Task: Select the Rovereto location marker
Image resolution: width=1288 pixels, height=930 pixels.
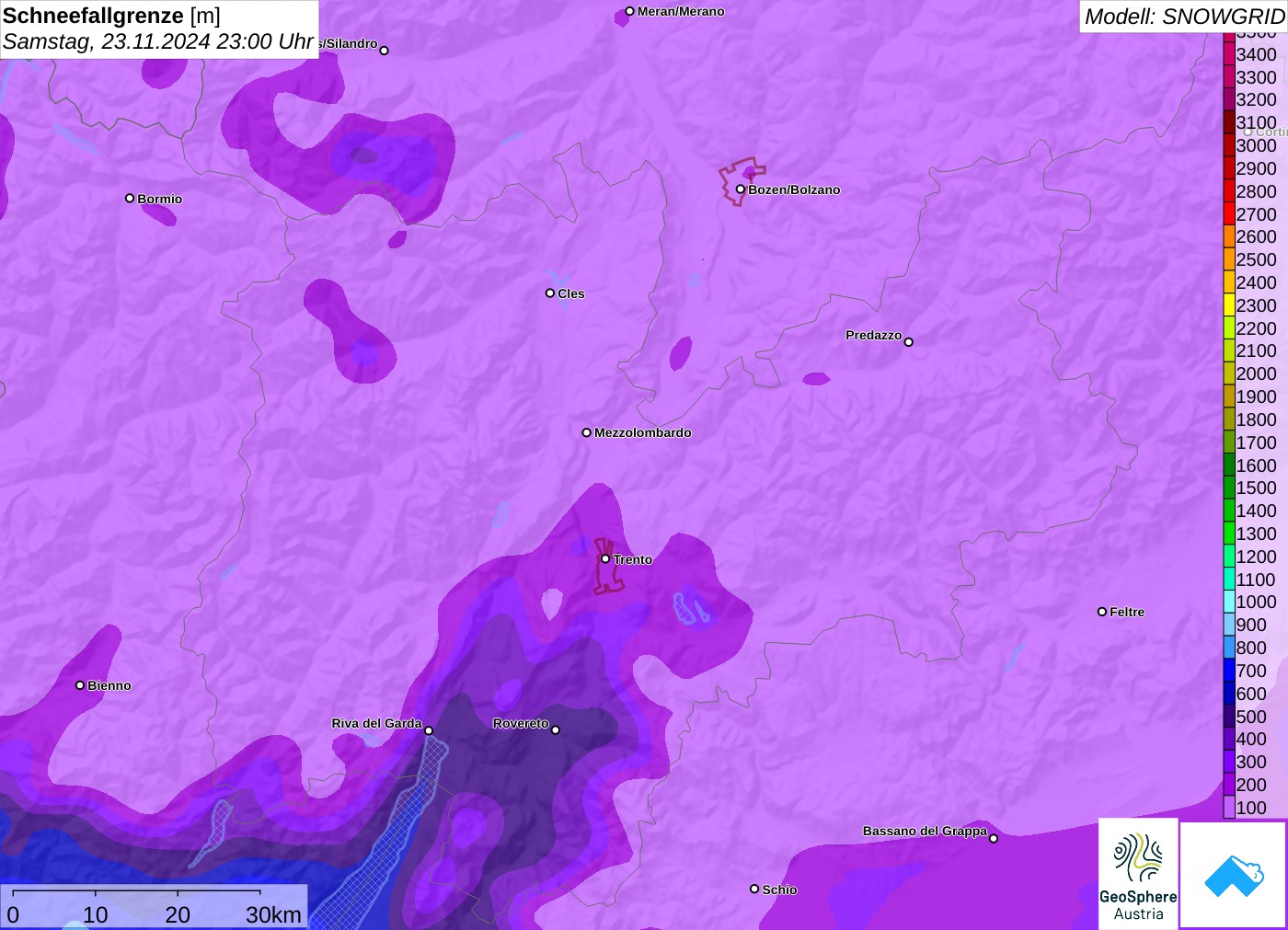Action: [x=556, y=729]
